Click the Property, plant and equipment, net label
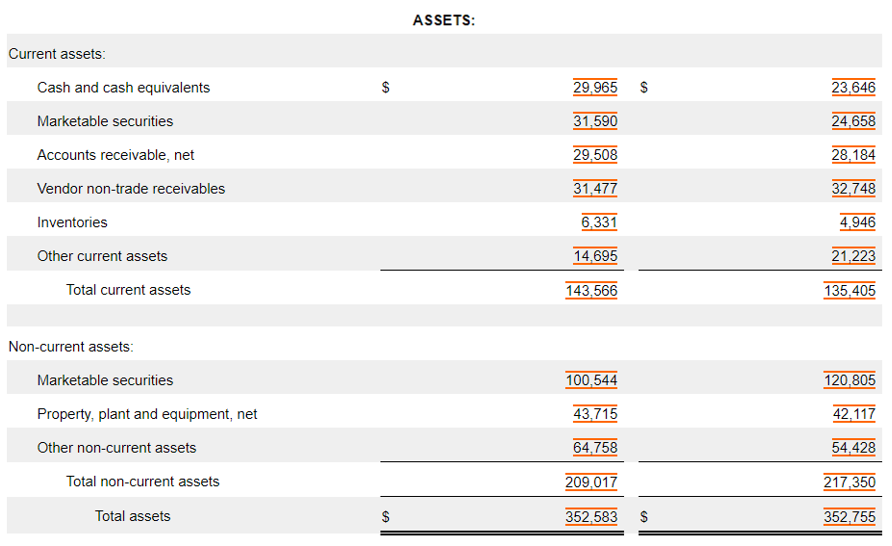 [x=147, y=414]
